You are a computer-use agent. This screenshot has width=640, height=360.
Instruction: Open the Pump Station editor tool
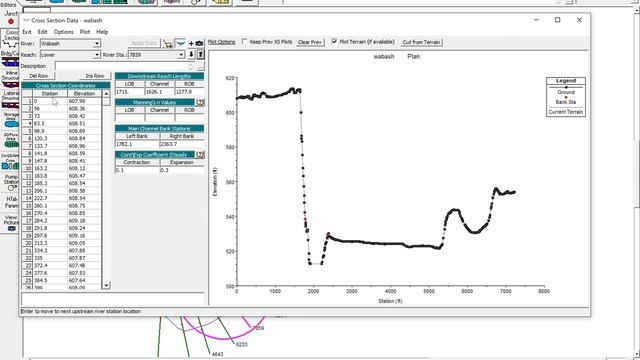[x=11, y=183]
